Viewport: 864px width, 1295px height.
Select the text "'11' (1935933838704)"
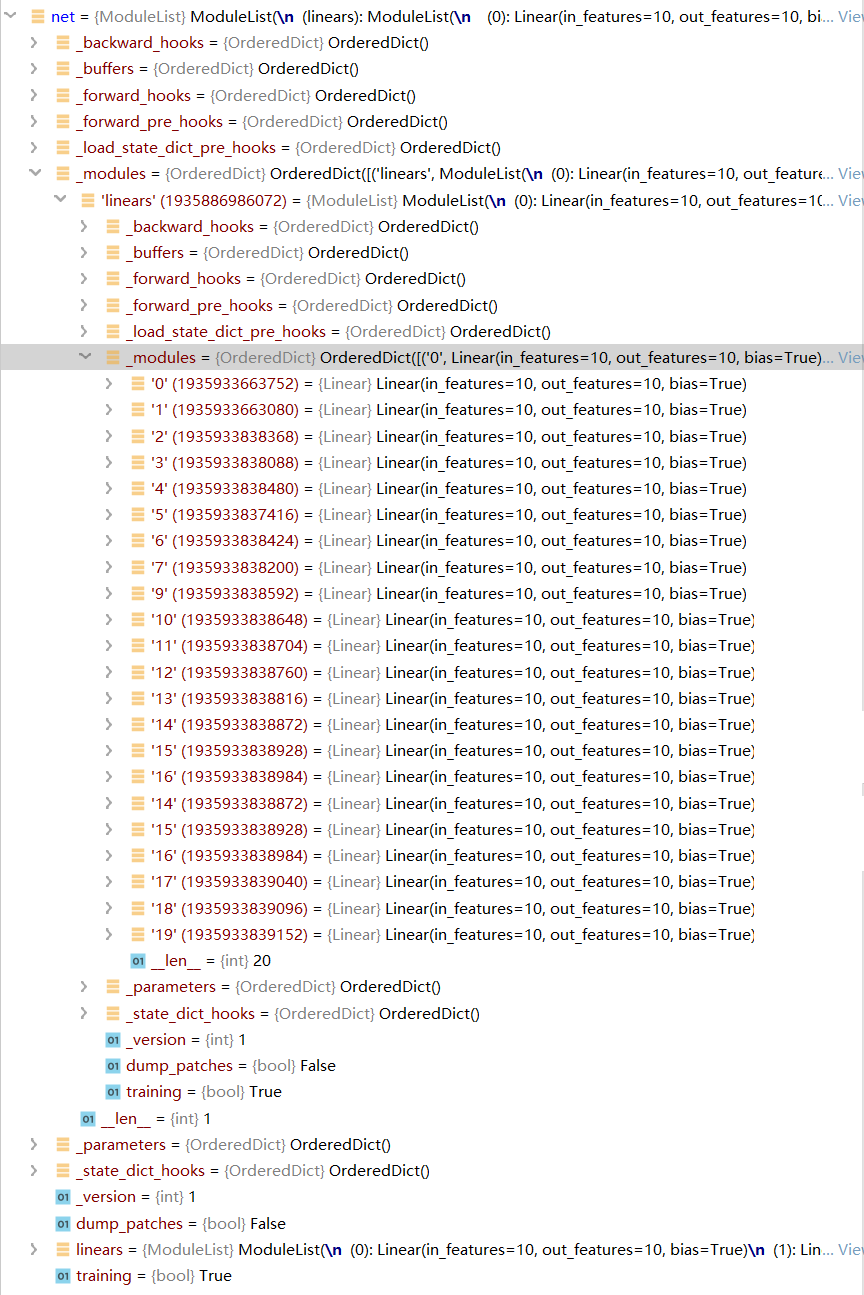pos(229,646)
